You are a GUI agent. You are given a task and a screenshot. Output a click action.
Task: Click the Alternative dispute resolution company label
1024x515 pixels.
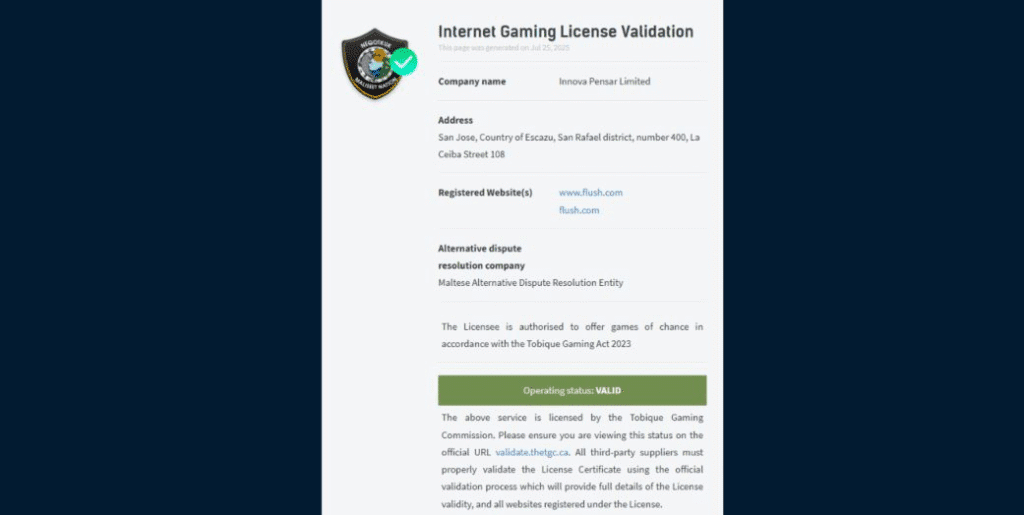click(x=481, y=257)
